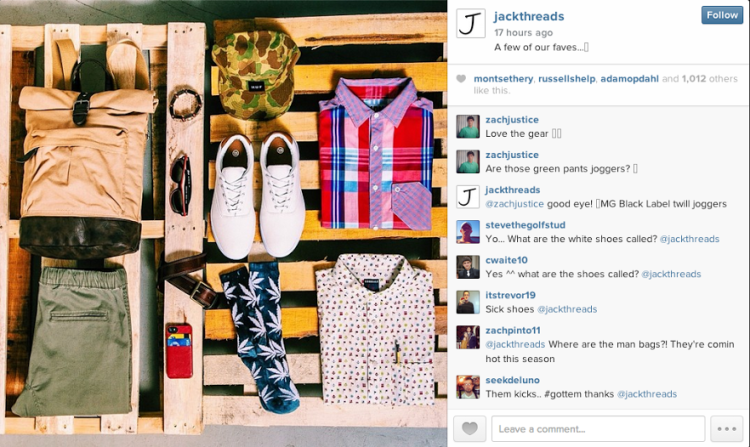Click zachjustice avatar beside 'Love the gear'
Screen dimensions: 750x447
tap(468, 127)
